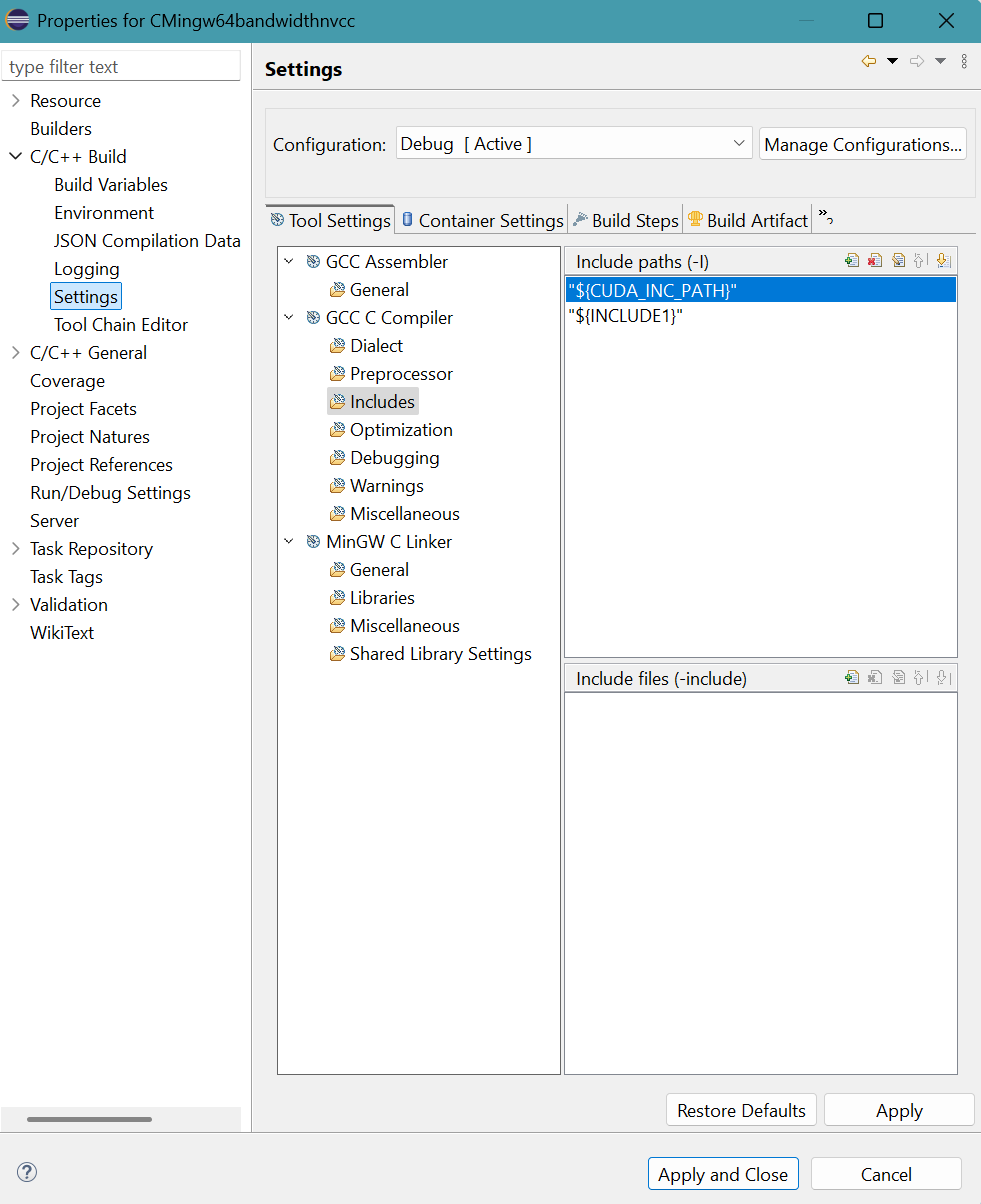Delete selected include path with Delete icon
The height and width of the screenshot is (1204, 981).
tap(875, 261)
